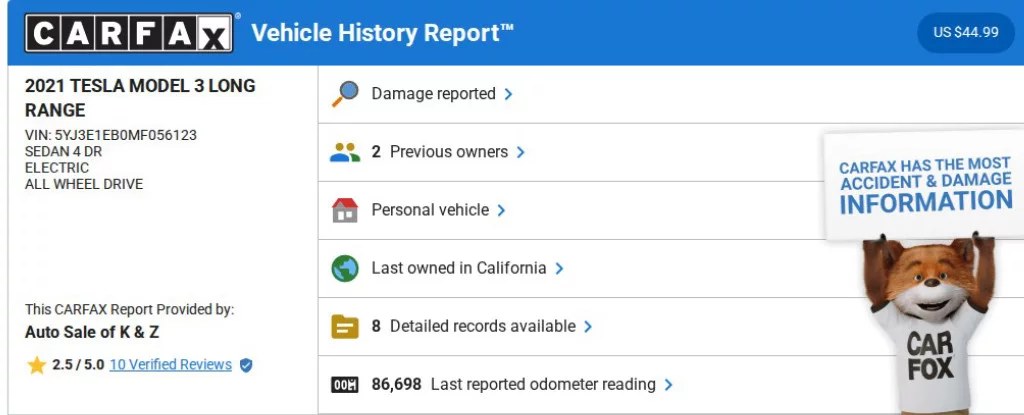Click the Accident & Damage Information sign
Image resolution: width=1024 pixels, height=415 pixels.
[925, 185]
